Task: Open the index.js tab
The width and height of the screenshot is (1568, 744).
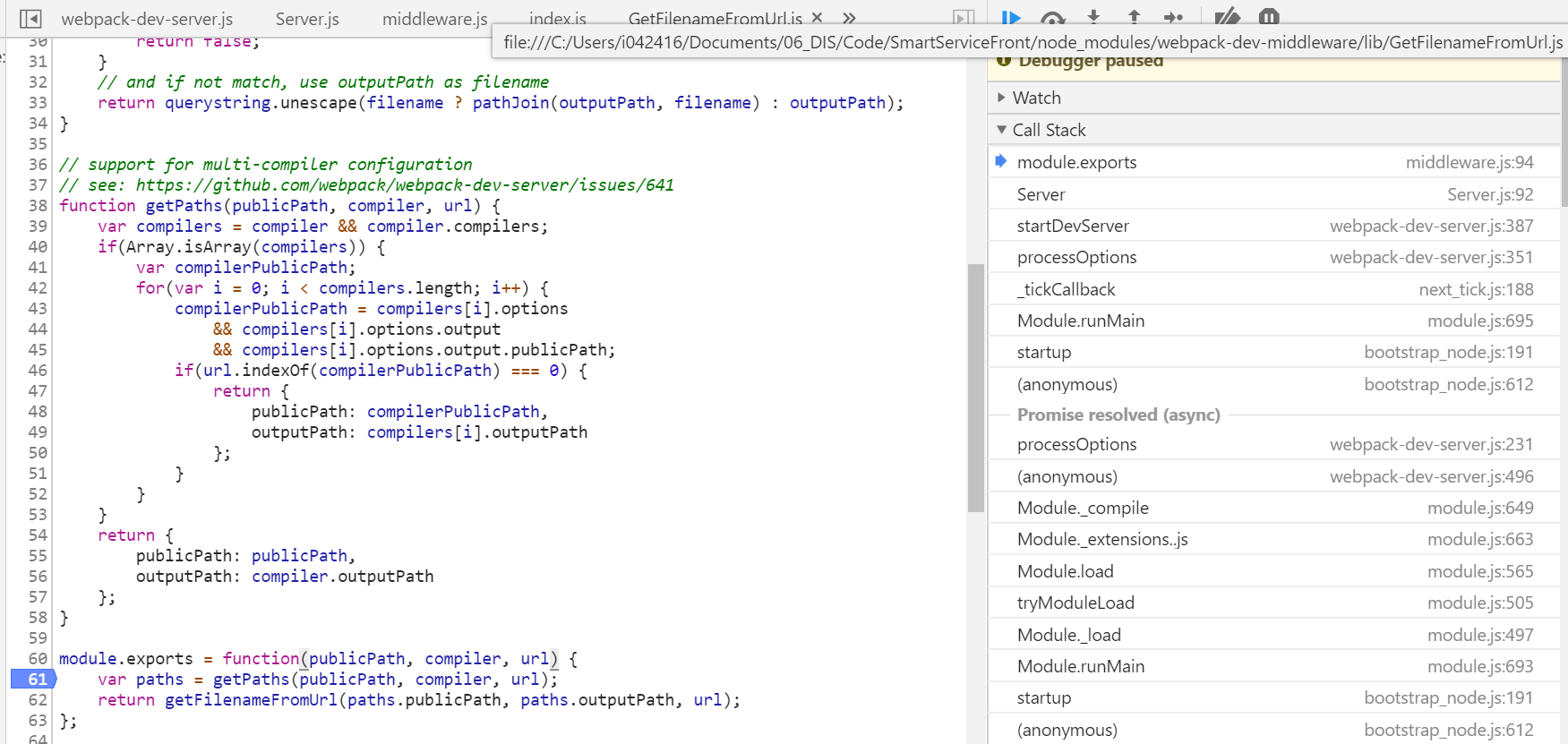Action: click(x=557, y=19)
